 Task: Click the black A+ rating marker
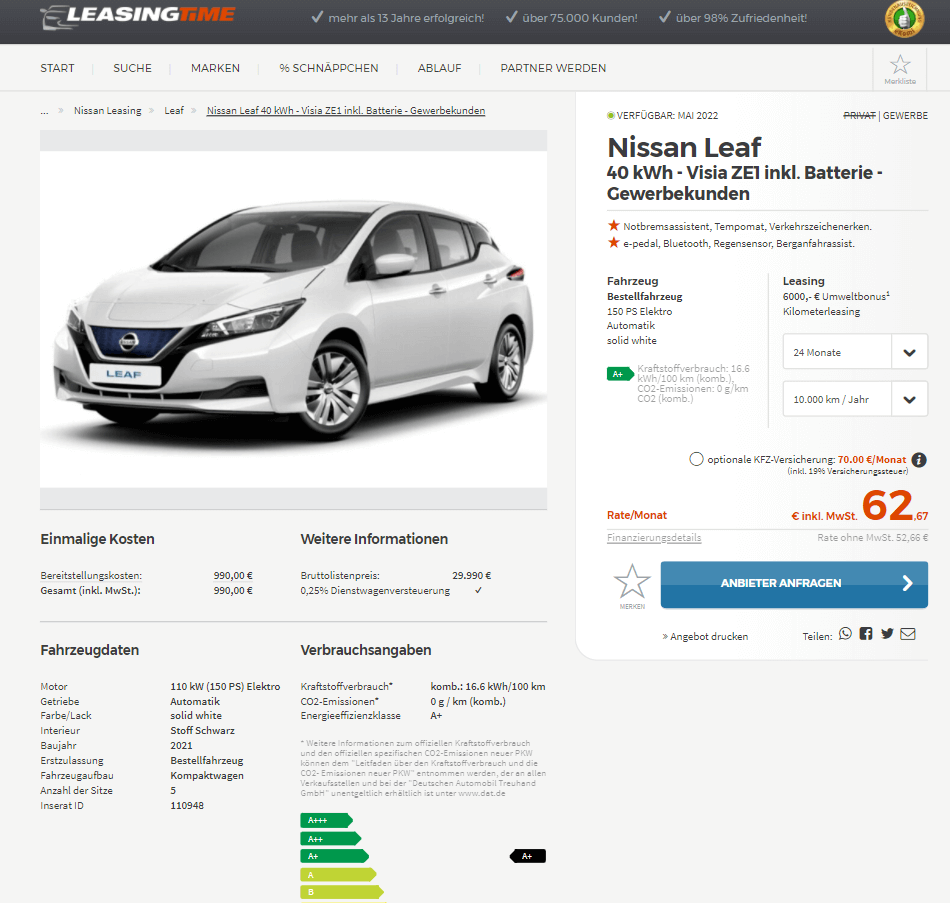point(528,856)
